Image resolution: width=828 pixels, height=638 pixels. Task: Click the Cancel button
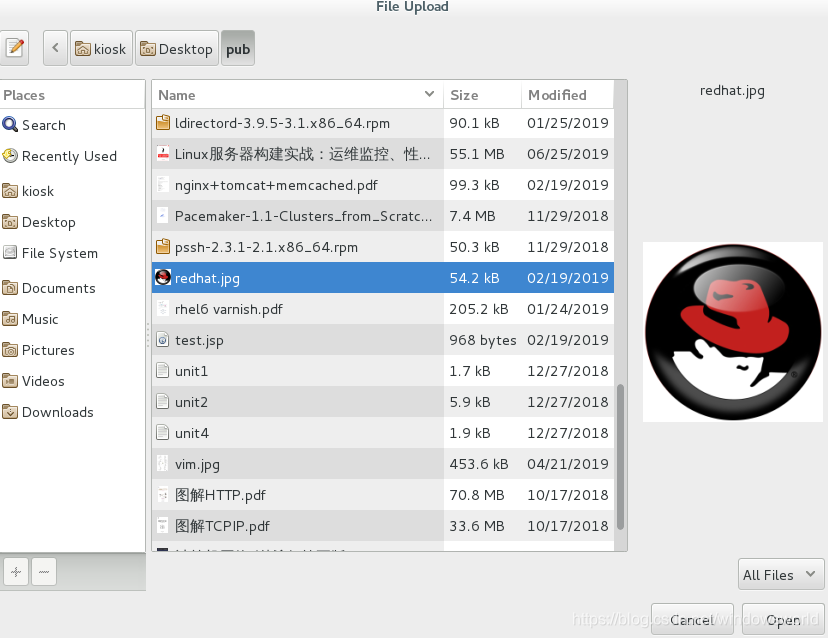(x=692, y=620)
